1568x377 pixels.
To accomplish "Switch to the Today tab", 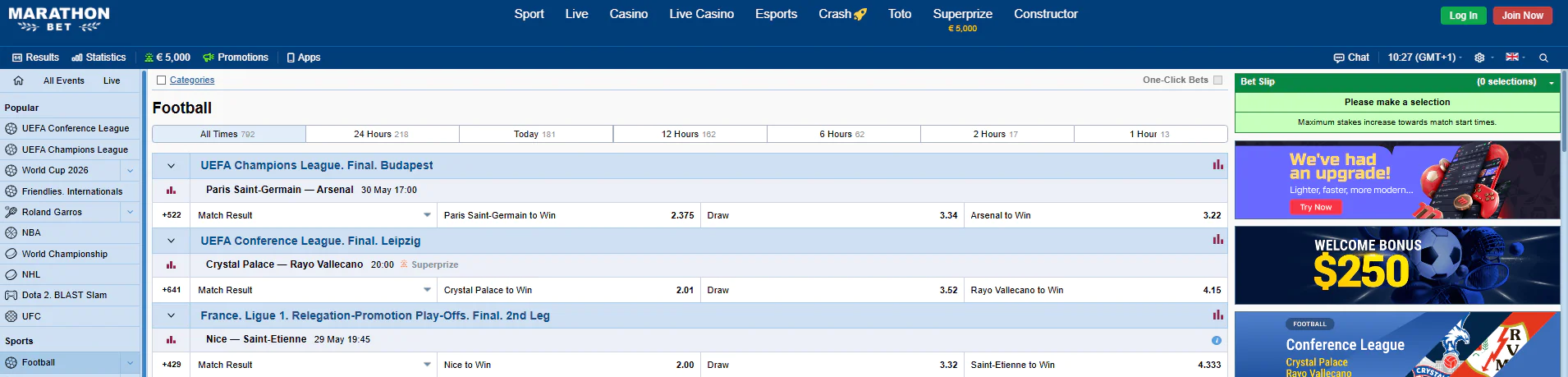I will [x=535, y=134].
